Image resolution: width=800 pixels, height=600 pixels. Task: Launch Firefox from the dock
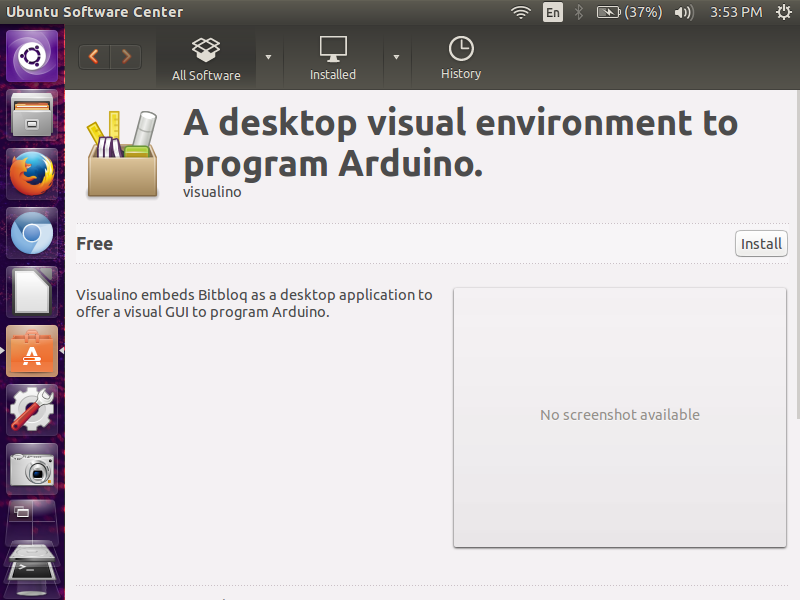pos(32,174)
